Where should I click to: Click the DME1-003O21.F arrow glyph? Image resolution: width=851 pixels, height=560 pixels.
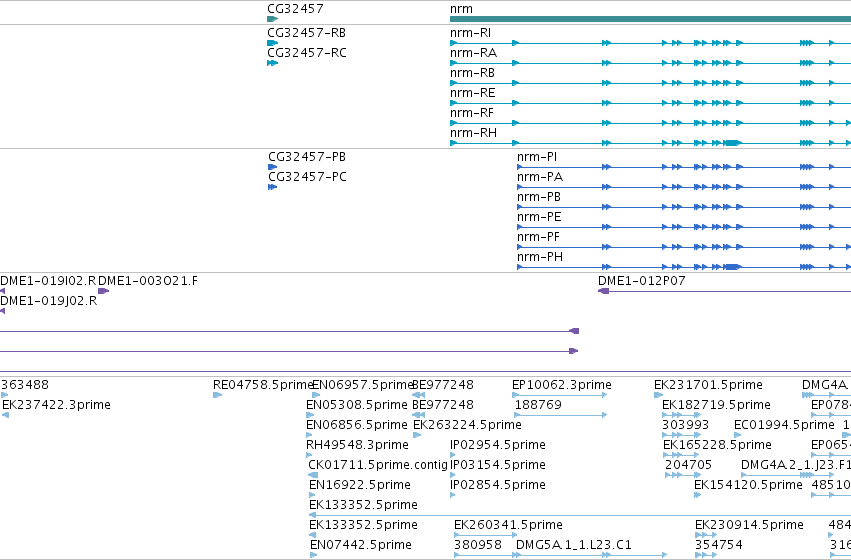click(103, 291)
